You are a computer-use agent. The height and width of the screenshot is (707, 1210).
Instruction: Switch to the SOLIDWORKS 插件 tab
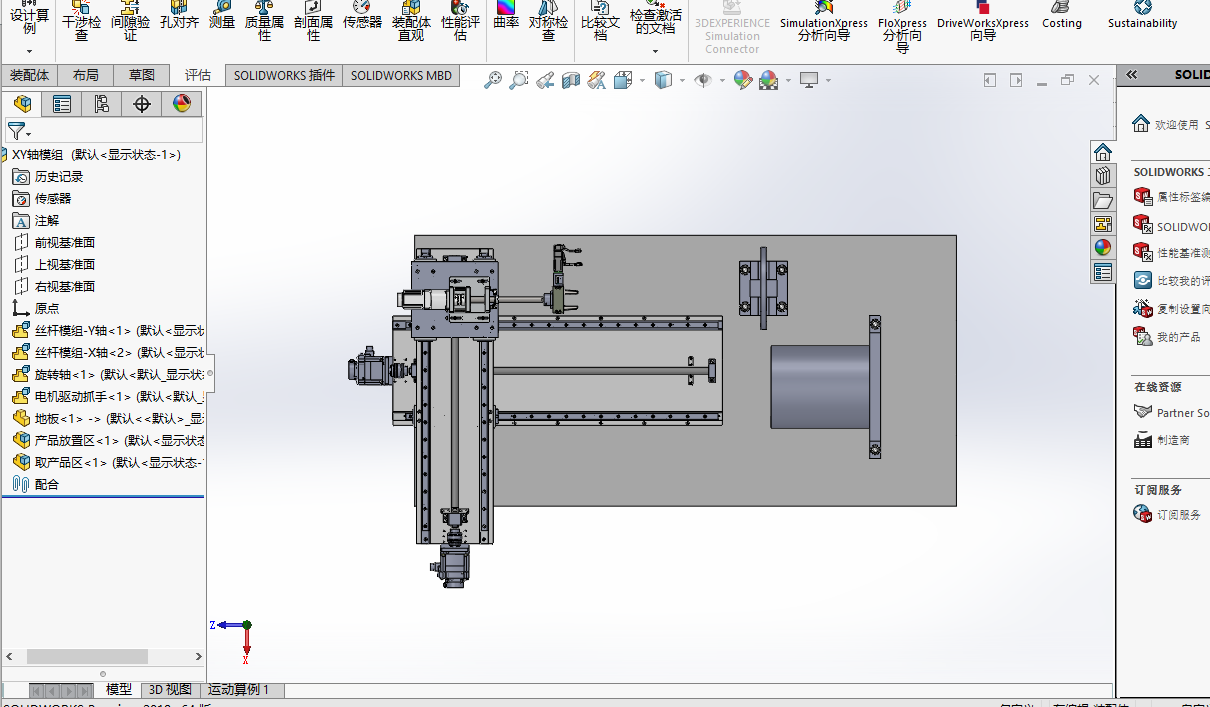pos(284,75)
